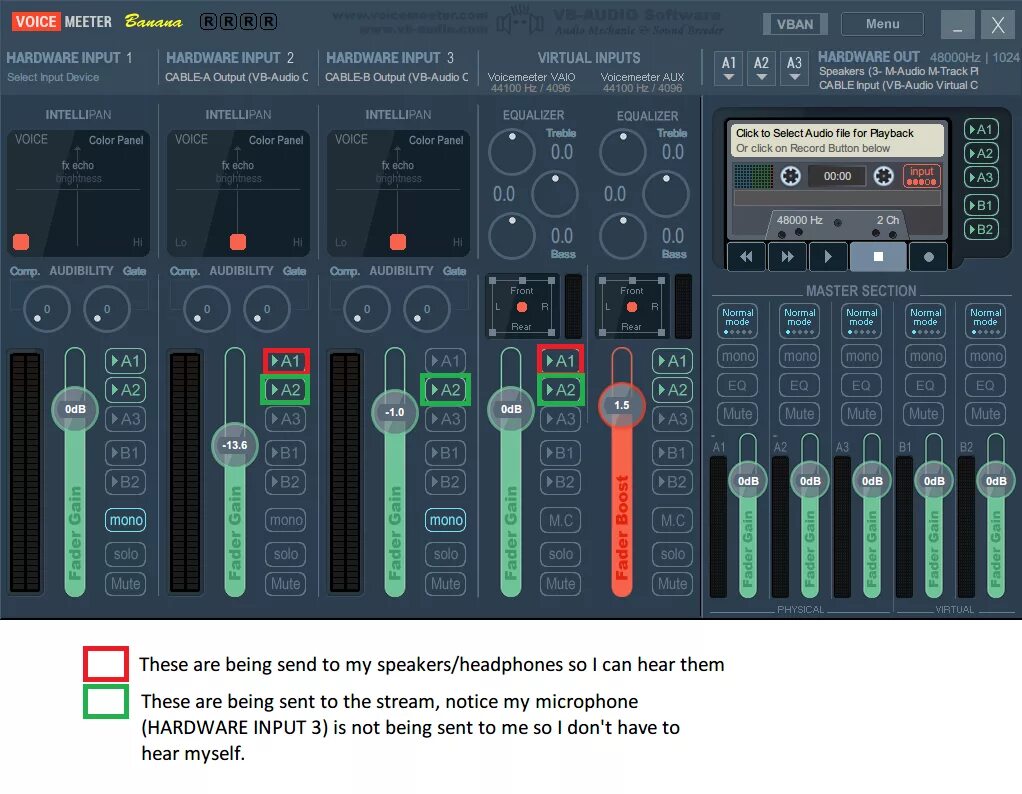The image size is (1022, 794).
Task: Open Color Panel on Hardware Input 1
Action: (x=116, y=140)
